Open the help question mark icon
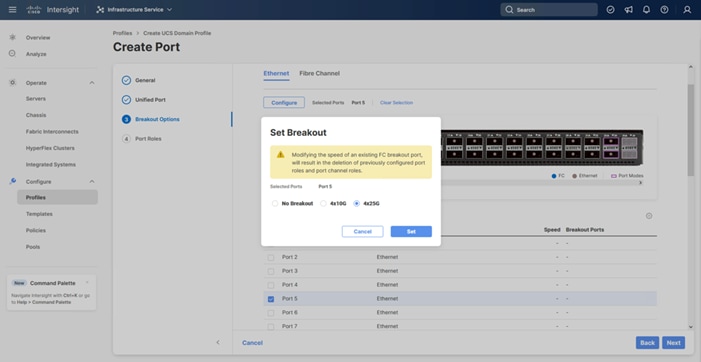Viewport: 701px width, 362px height. click(664, 9)
